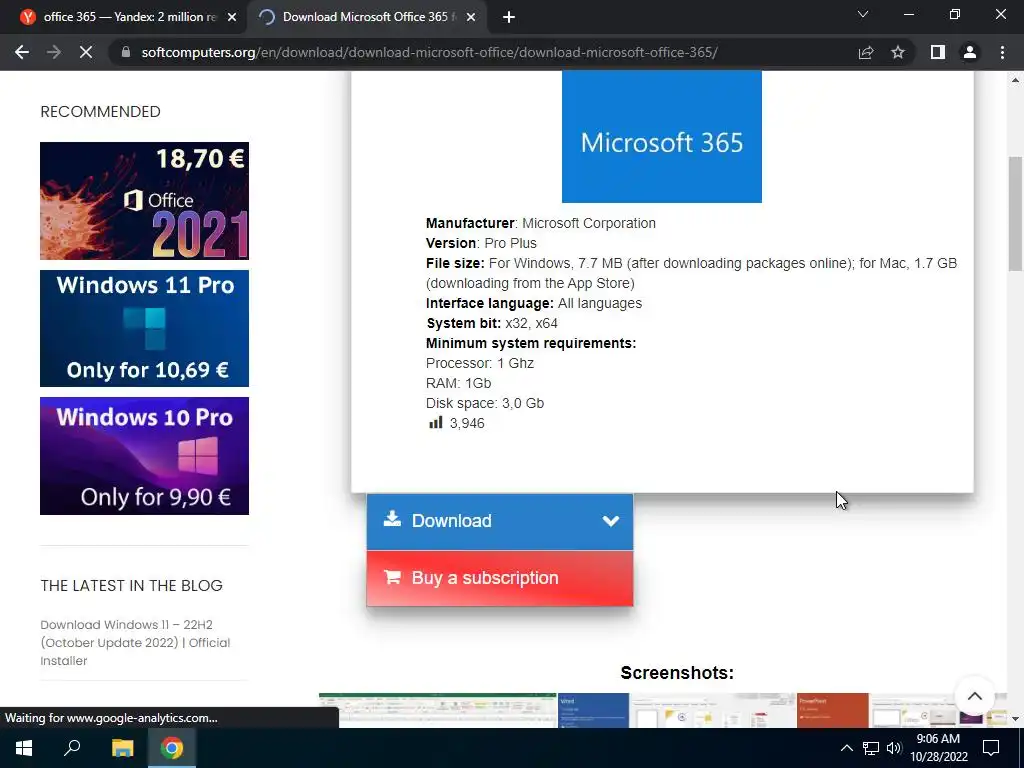The height and width of the screenshot is (768, 1024).
Task: Open File Explorer from taskbar
Action: point(122,748)
